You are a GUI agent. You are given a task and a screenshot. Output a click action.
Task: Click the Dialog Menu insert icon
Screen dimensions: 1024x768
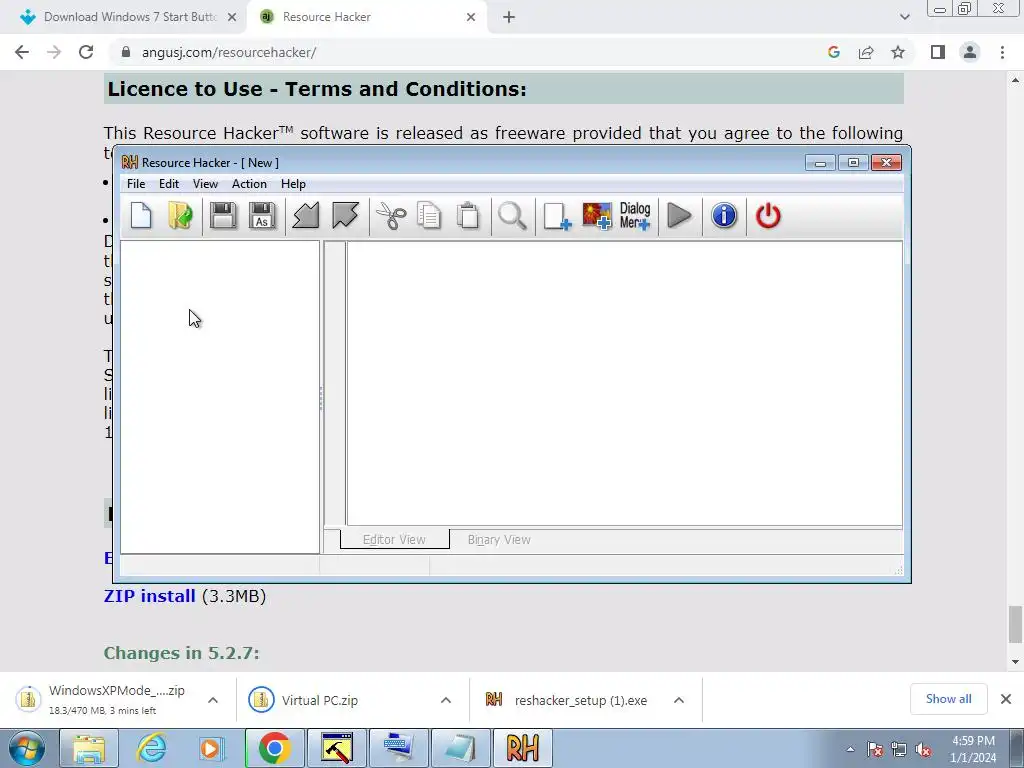(635, 216)
